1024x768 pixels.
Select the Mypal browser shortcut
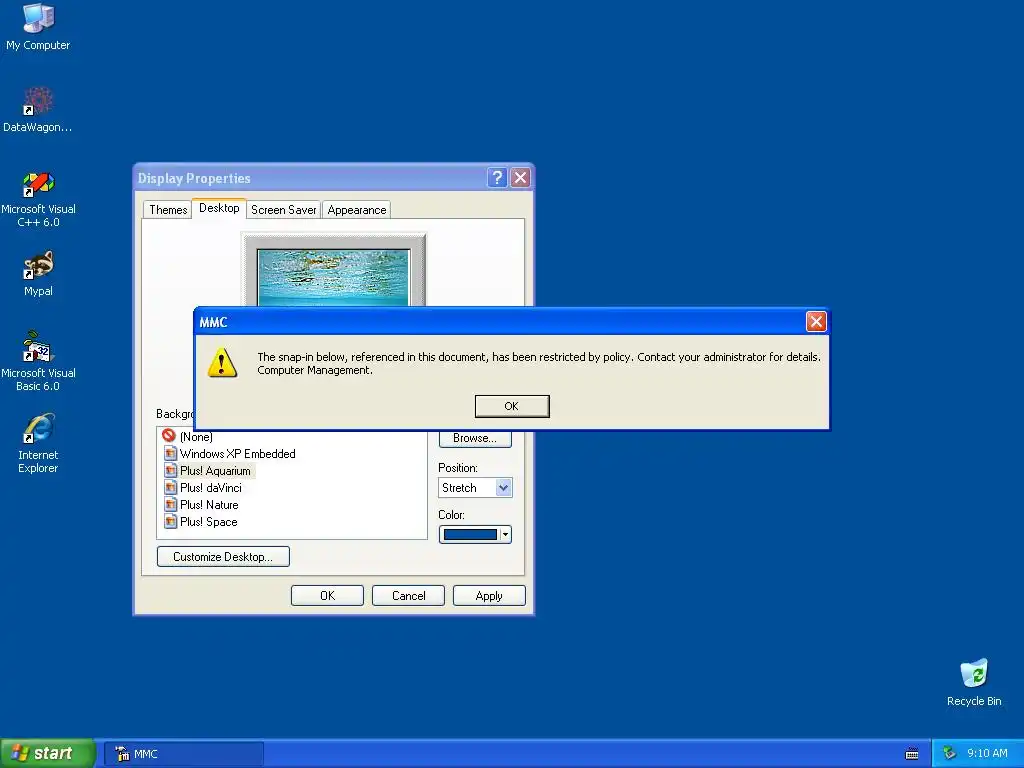pyautogui.click(x=38, y=274)
